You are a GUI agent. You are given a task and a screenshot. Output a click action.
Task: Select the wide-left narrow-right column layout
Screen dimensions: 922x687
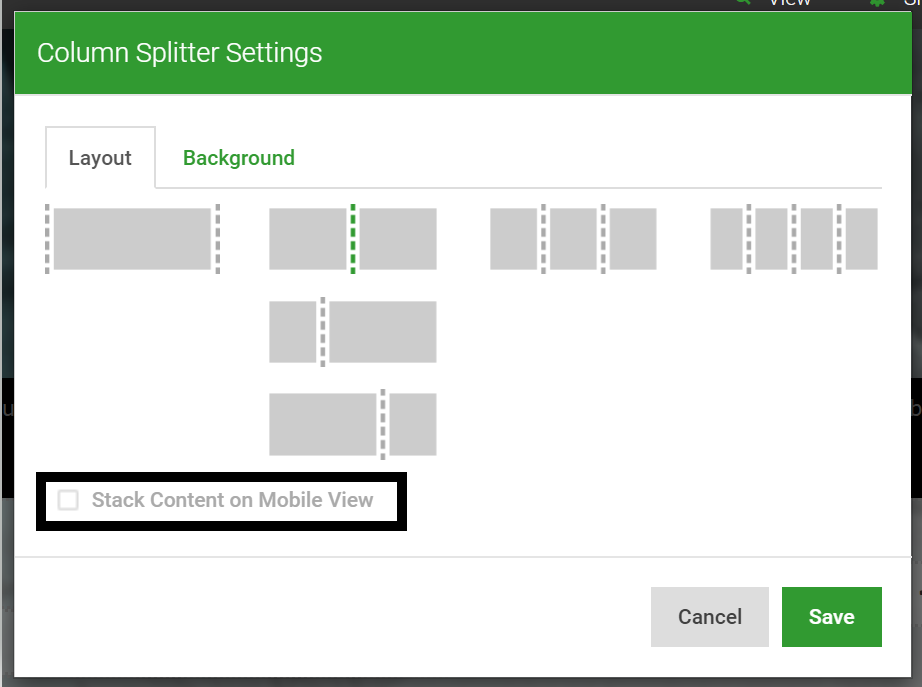(352, 424)
